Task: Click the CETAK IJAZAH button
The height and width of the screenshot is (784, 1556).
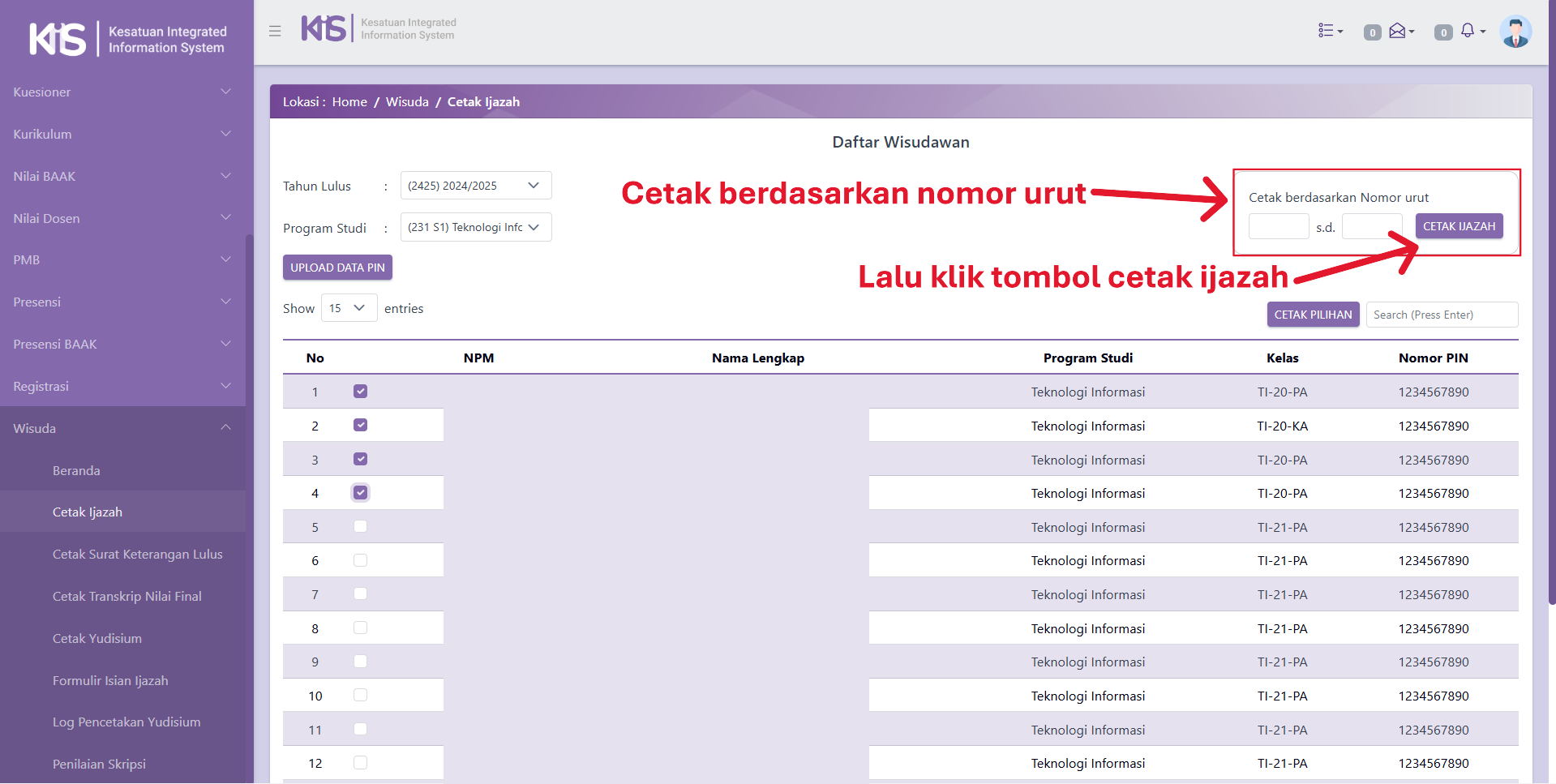Action: tap(1459, 226)
